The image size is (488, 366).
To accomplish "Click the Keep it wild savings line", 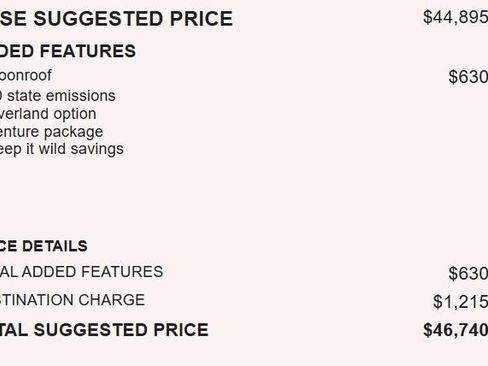I will tap(62, 149).
